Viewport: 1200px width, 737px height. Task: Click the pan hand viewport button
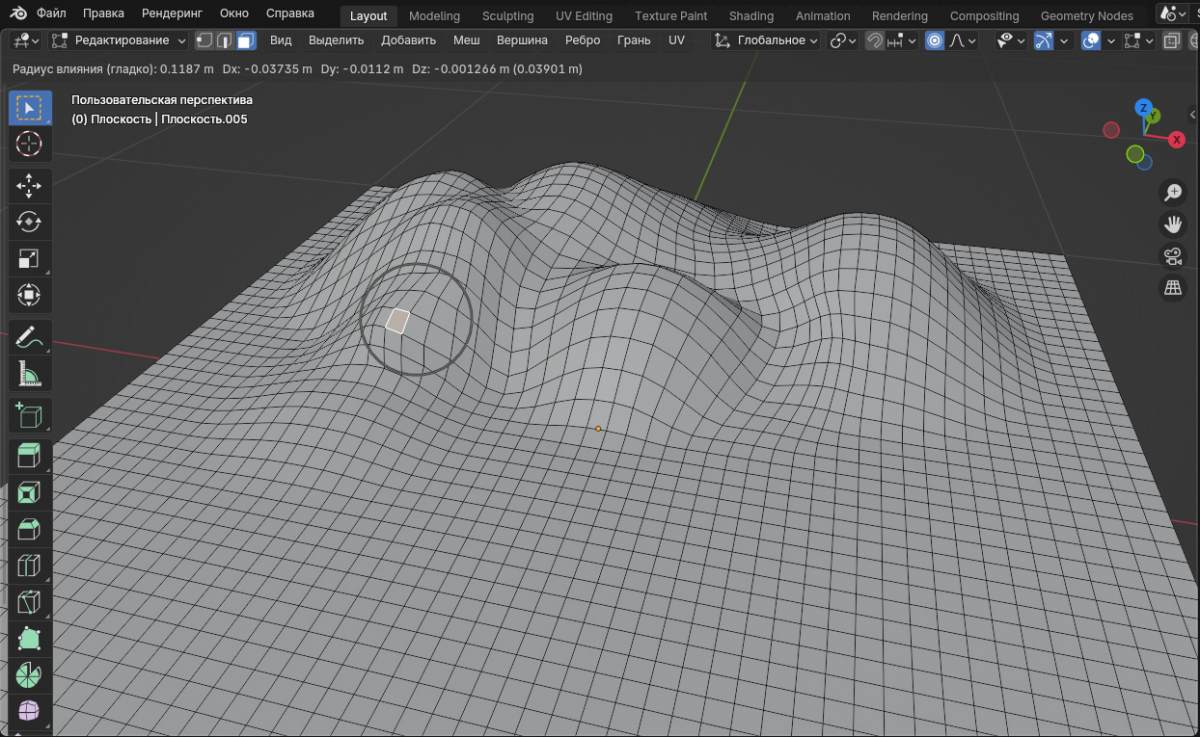[x=1172, y=224]
